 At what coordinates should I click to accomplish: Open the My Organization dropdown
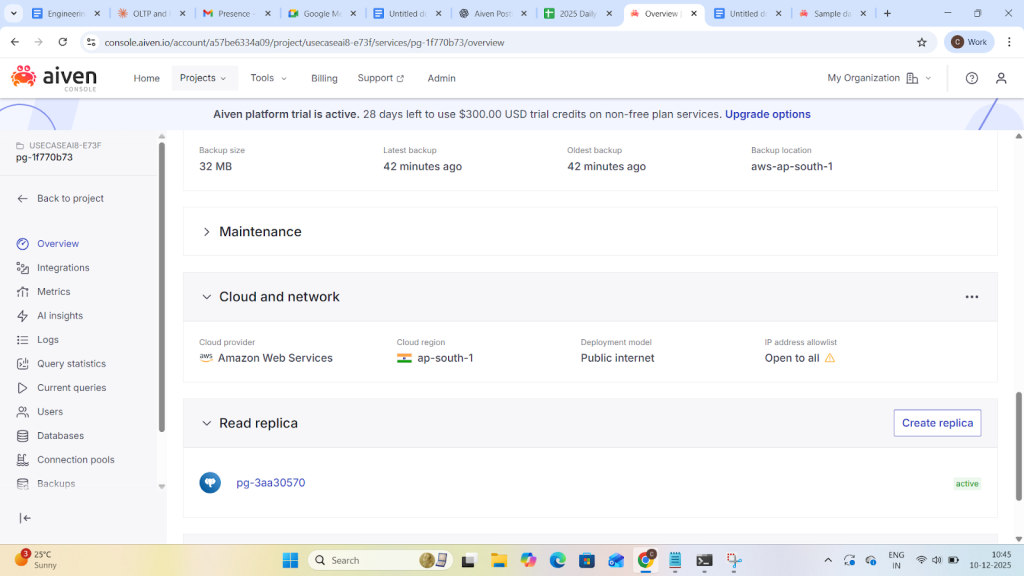(x=878, y=78)
